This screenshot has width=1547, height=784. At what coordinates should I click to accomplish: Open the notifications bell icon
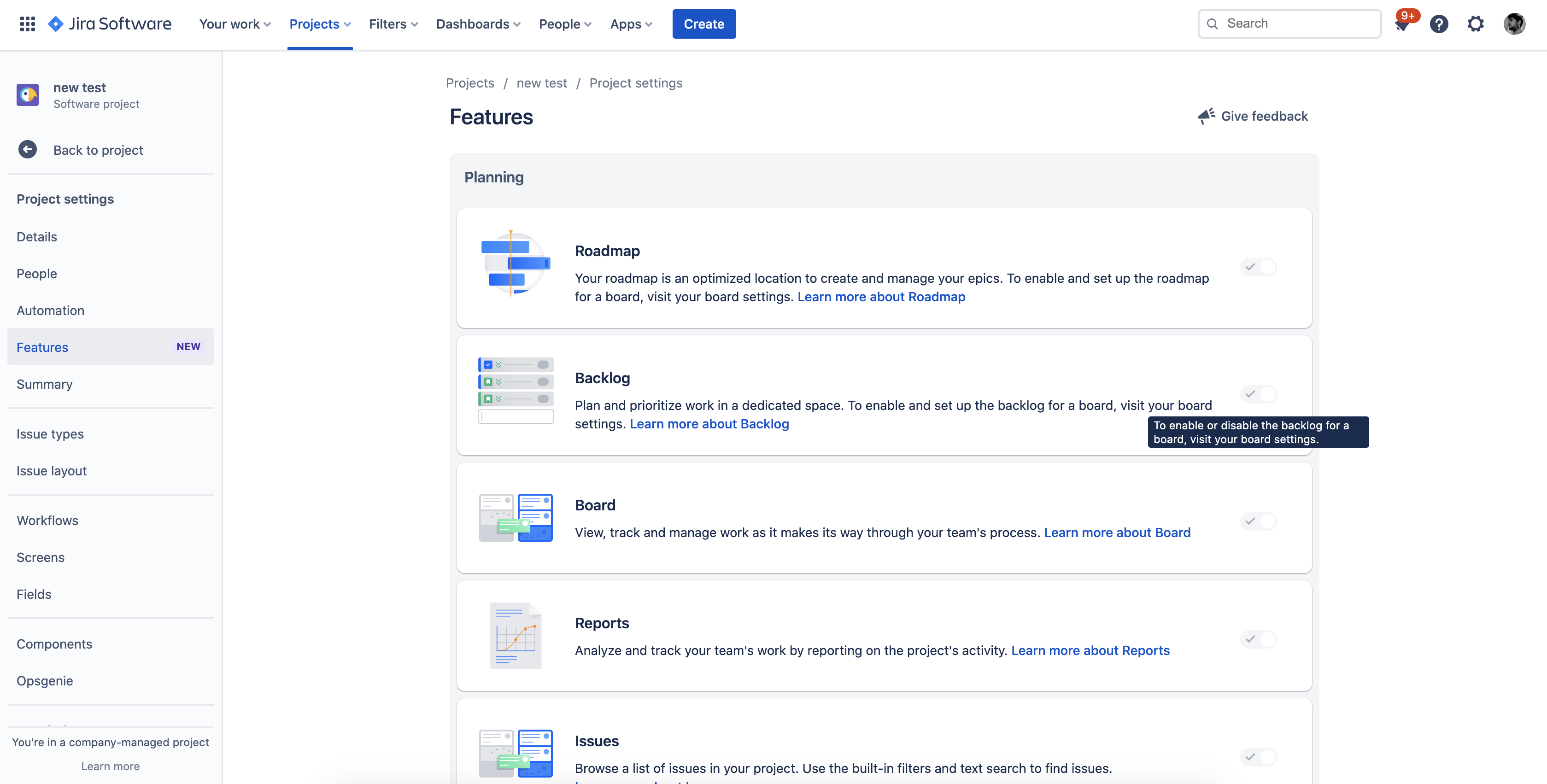(1402, 24)
